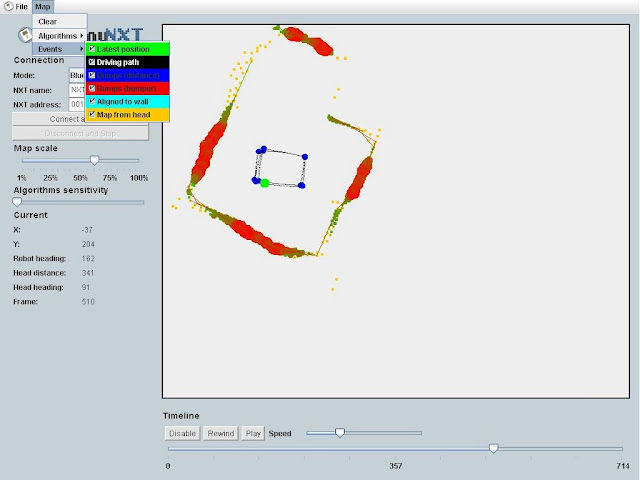Open the File menu

tap(21, 7)
